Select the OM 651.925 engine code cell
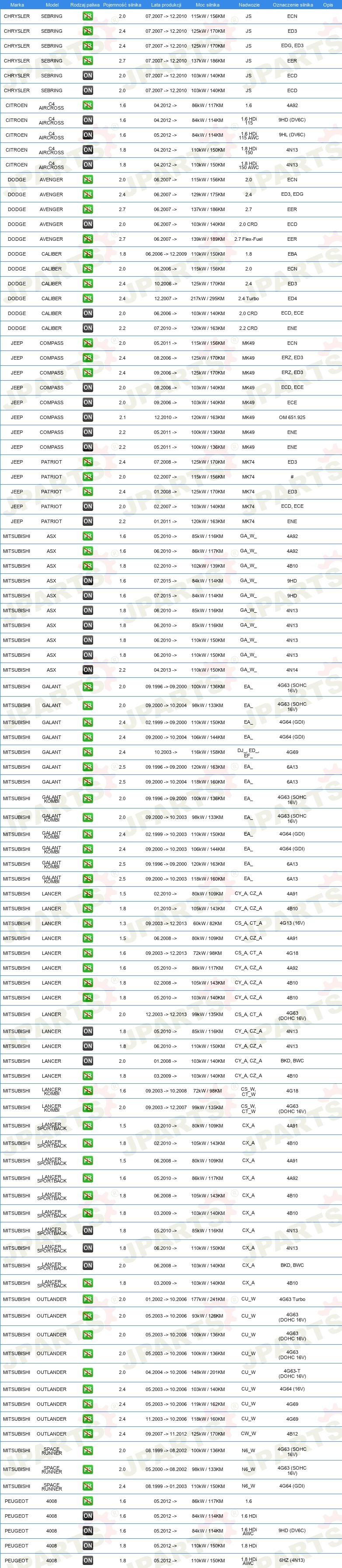The image size is (342, 1568). (292, 418)
